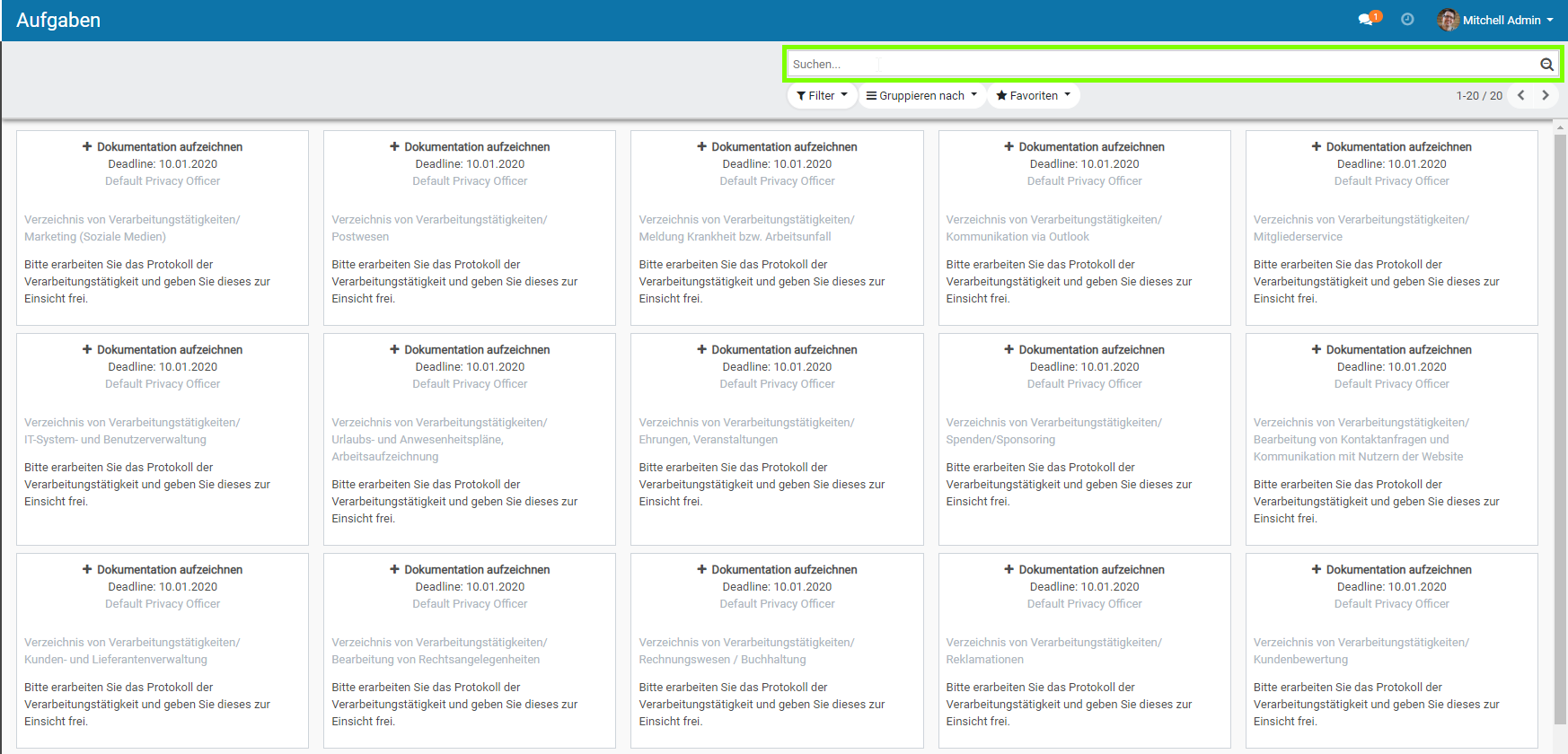Click plus icon on Kundenbewertung card
Image resolution: width=1568 pixels, height=754 pixels.
pos(1316,569)
